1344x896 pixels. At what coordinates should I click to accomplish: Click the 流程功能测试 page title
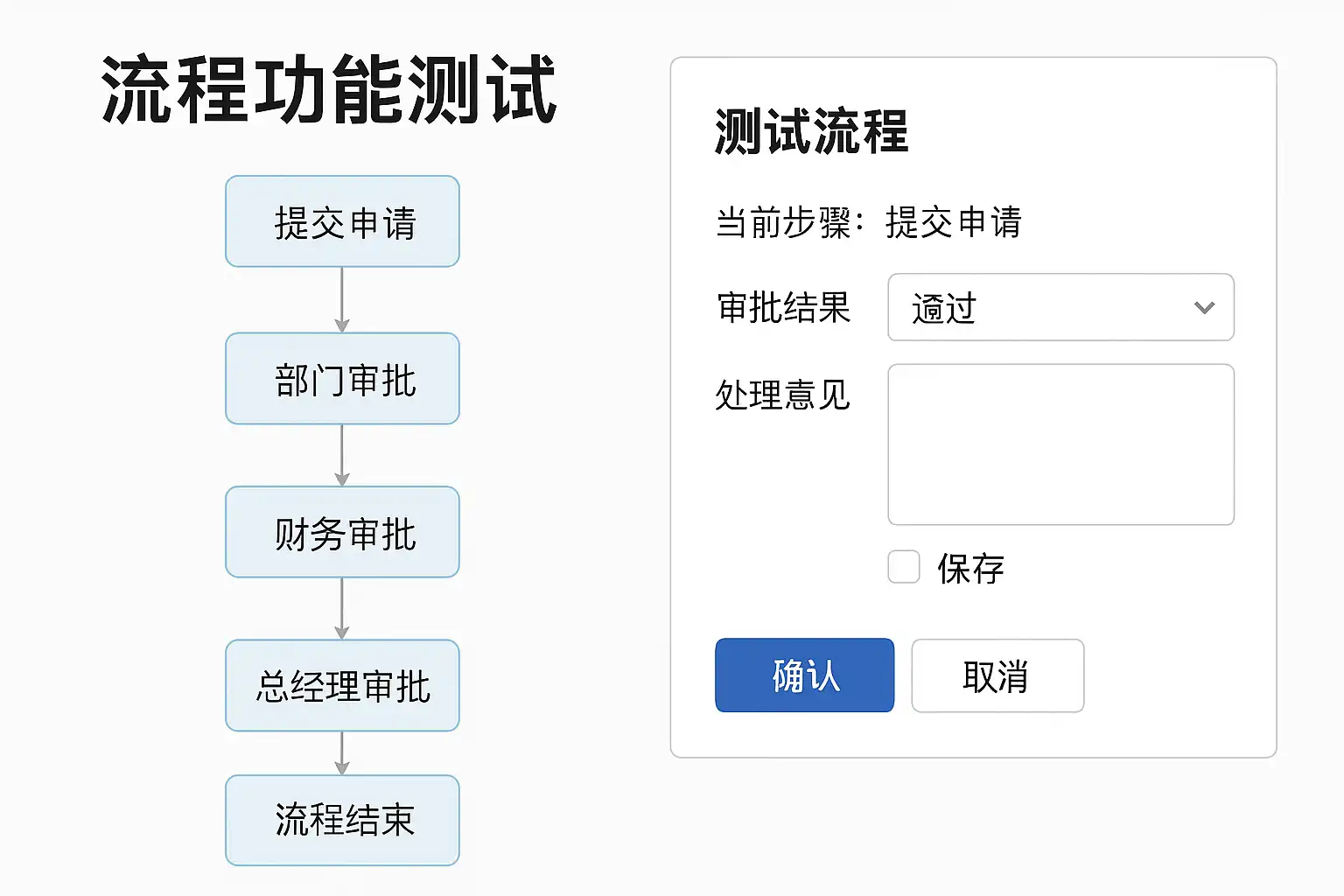click(329, 89)
